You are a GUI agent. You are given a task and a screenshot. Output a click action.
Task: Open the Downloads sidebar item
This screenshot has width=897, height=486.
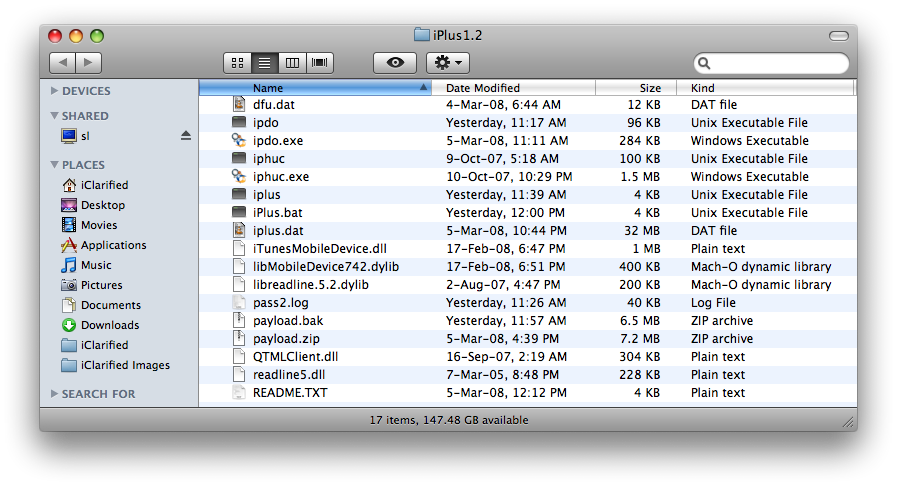pyautogui.click(x=109, y=325)
